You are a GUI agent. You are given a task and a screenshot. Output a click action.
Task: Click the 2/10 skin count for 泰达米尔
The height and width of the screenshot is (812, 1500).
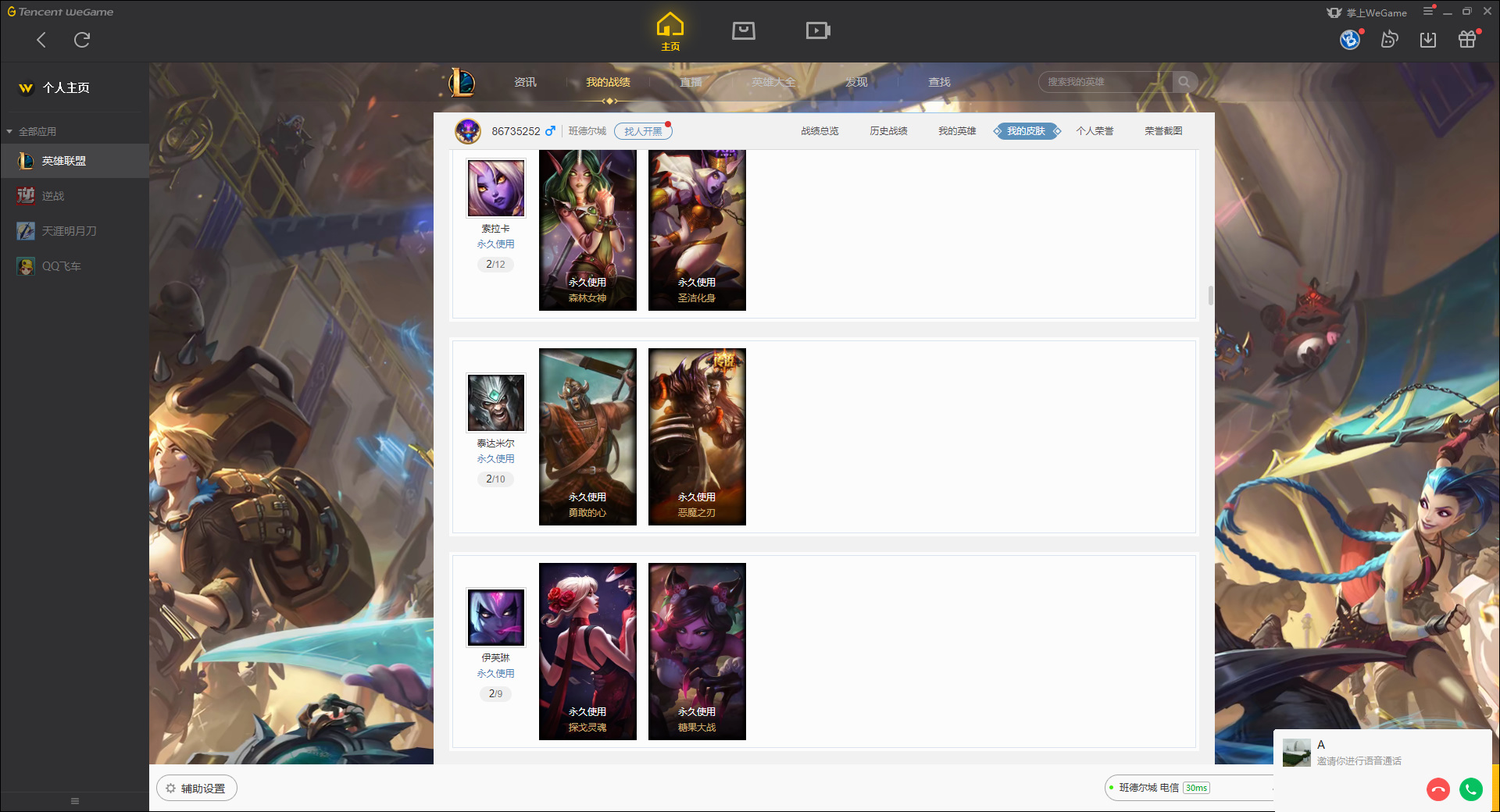[495, 479]
